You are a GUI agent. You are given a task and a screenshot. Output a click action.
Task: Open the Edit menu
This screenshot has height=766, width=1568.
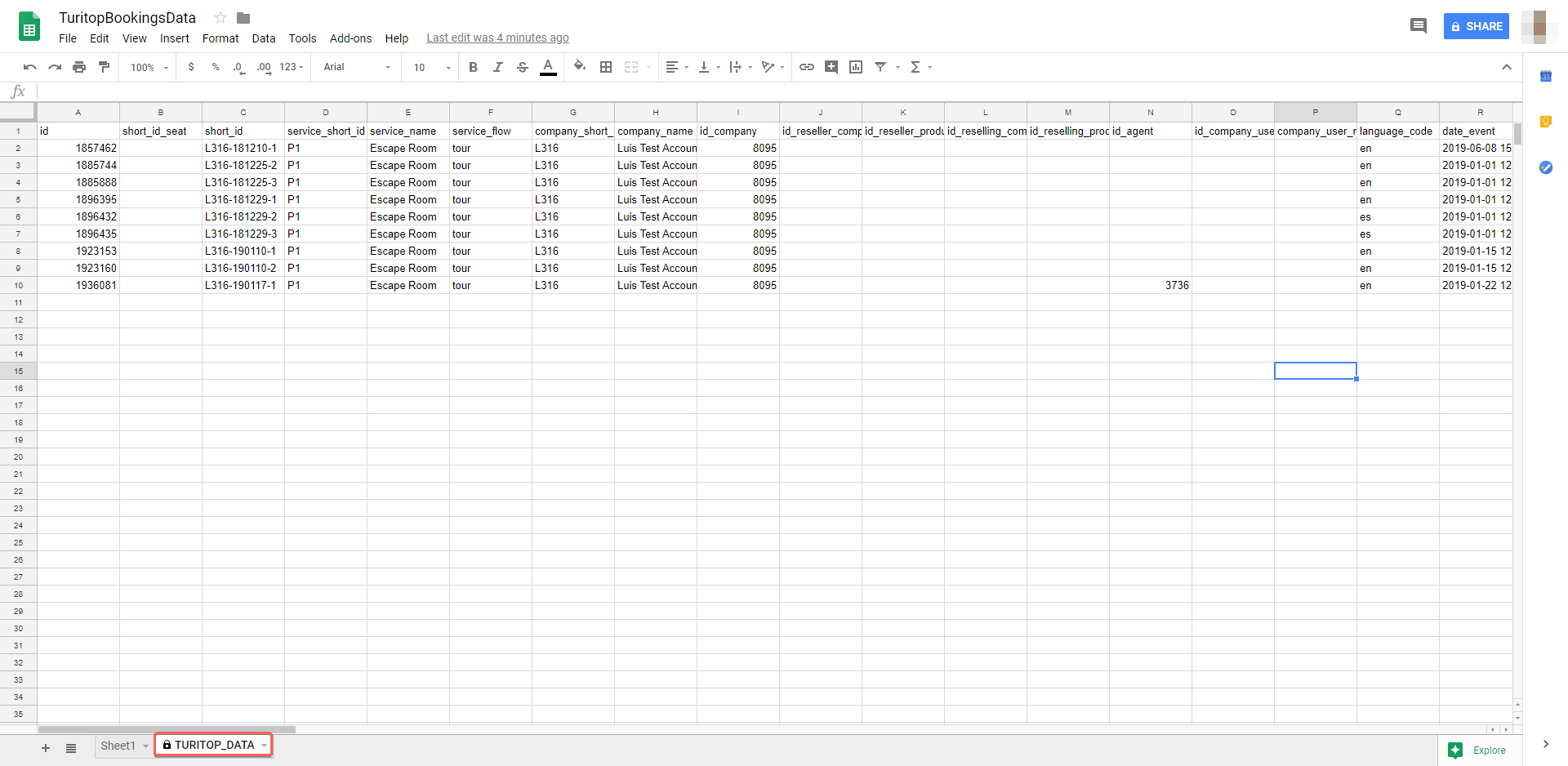[100, 38]
